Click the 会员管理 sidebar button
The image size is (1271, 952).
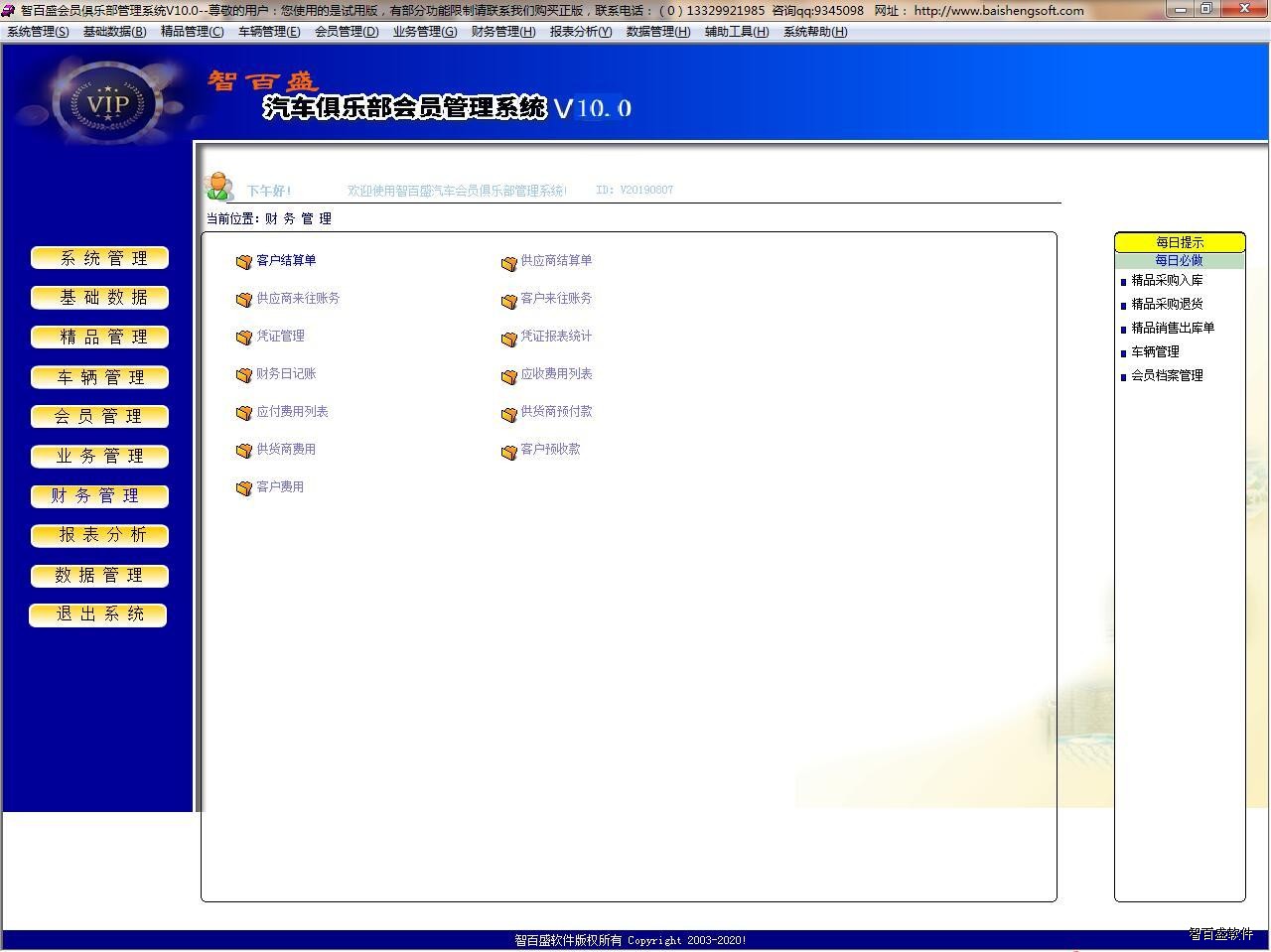100,417
